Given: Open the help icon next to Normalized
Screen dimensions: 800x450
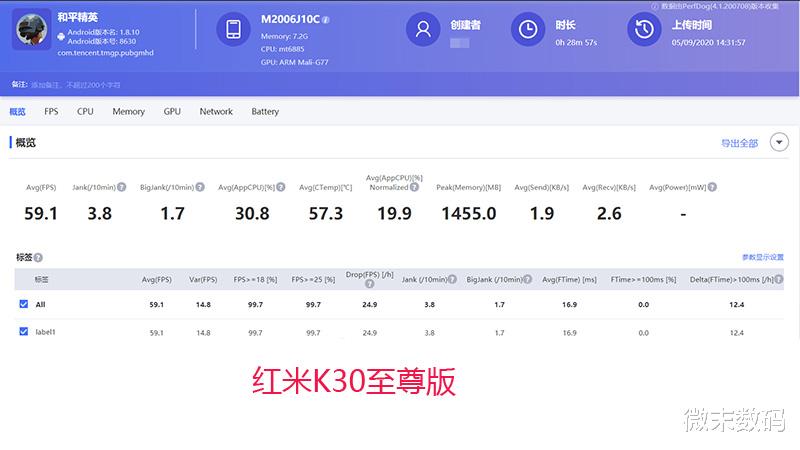Looking at the screenshot, I should (414, 187).
